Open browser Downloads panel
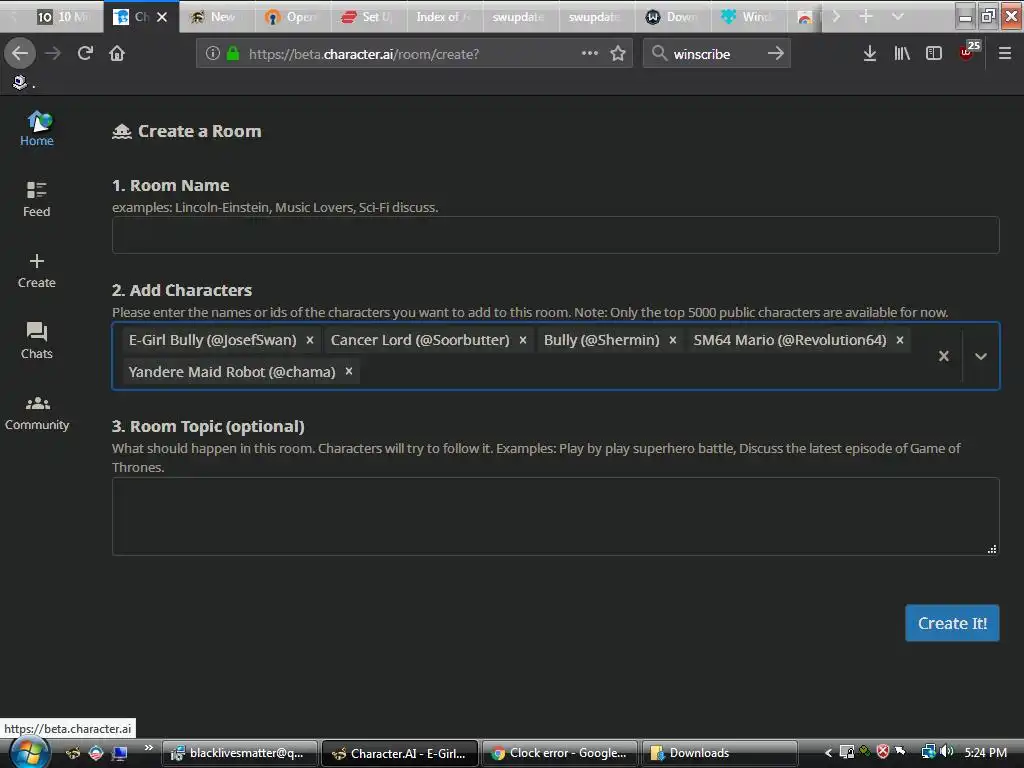The width and height of the screenshot is (1024, 768). (x=870, y=54)
